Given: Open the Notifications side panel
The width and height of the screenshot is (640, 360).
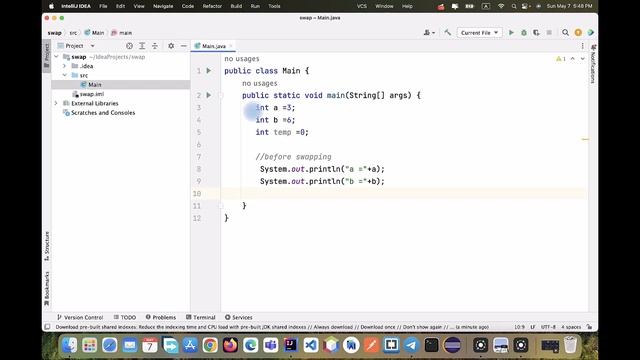Looking at the screenshot, I should (x=593, y=64).
